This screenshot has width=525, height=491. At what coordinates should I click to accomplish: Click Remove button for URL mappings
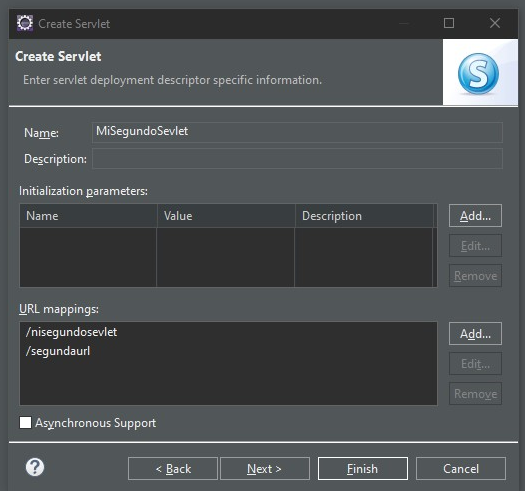tap(475, 394)
